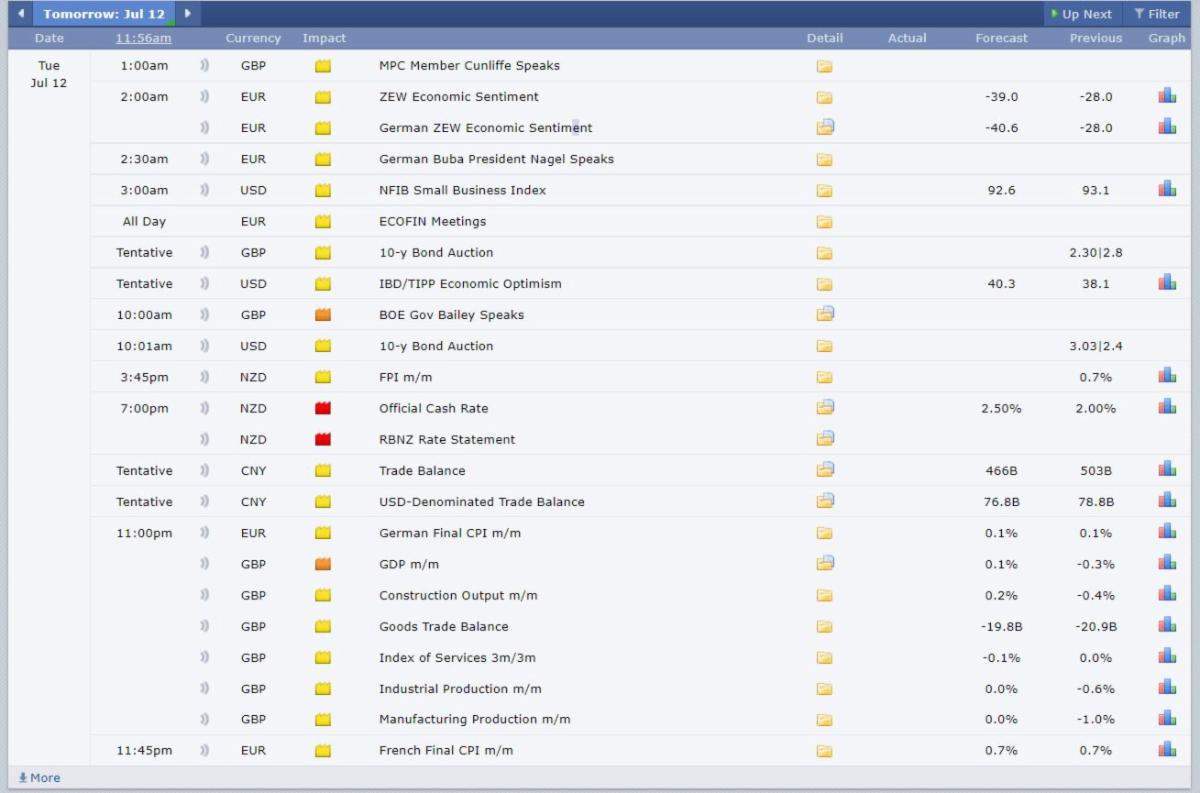1200x793 pixels.
Task: Toggle alert speaker for 1:00am GBP event
Action: pos(205,66)
